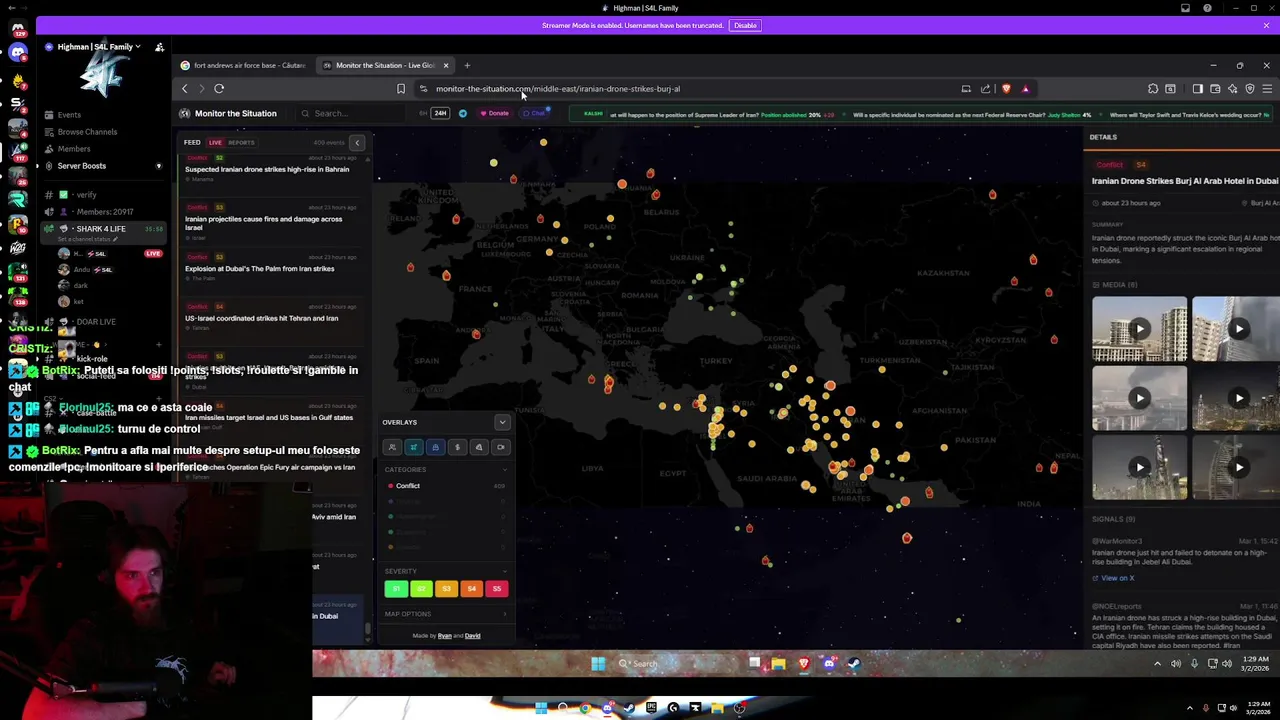
Task: Open Brave VPN shield icon
Action: [1250, 89]
